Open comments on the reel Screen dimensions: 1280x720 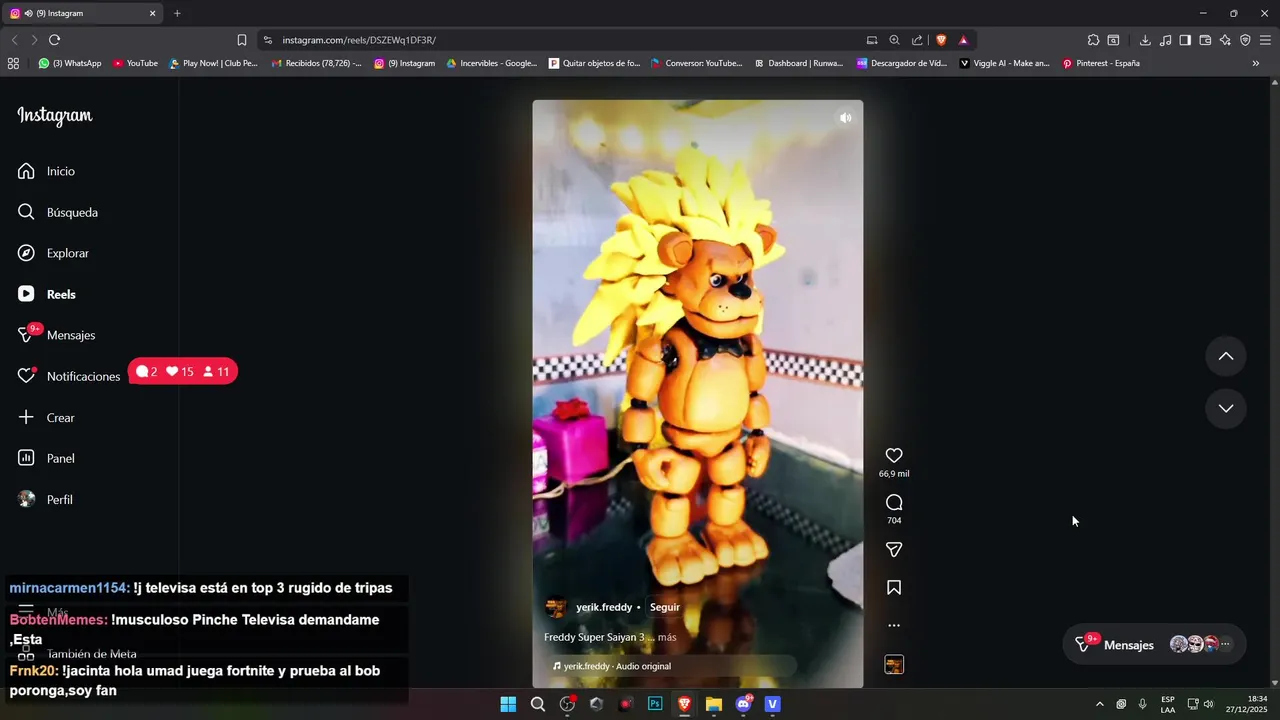coord(894,502)
